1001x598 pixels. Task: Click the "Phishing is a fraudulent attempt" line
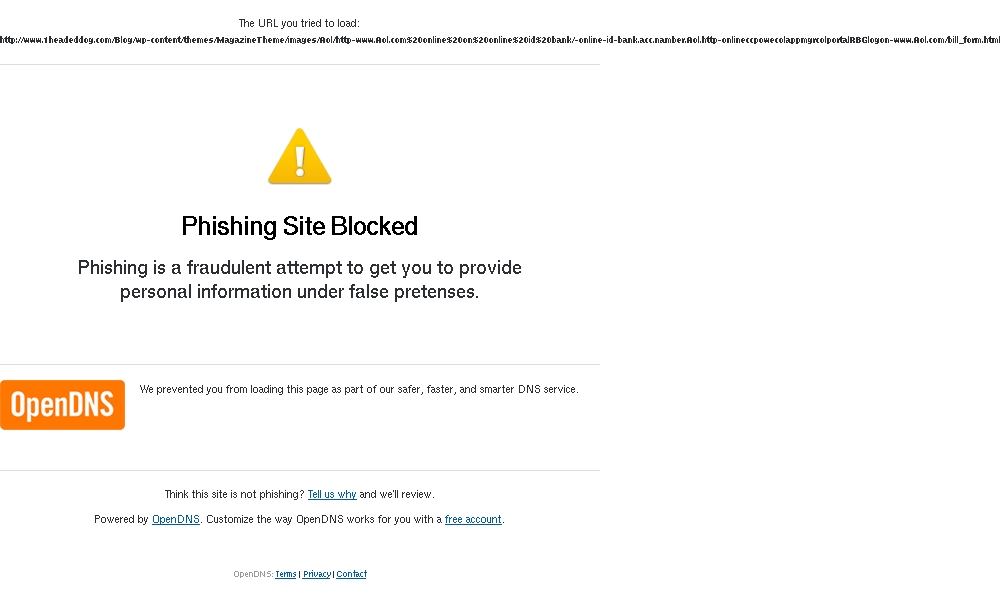[x=299, y=267]
